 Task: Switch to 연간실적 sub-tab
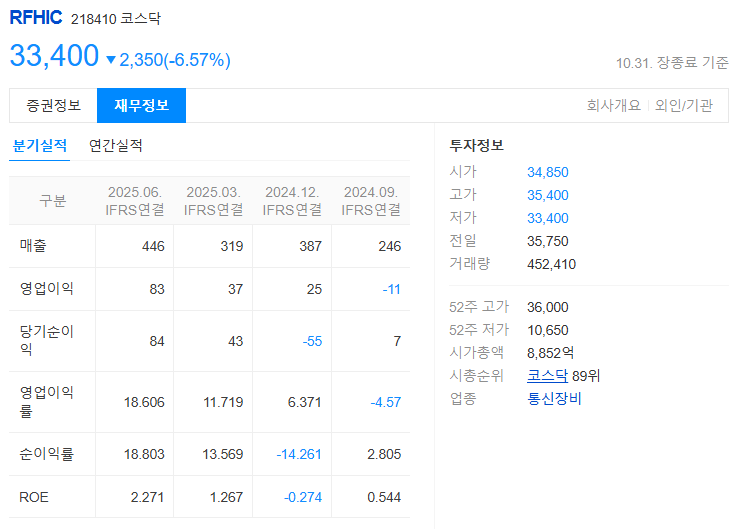pyautogui.click(x=115, y=145)
